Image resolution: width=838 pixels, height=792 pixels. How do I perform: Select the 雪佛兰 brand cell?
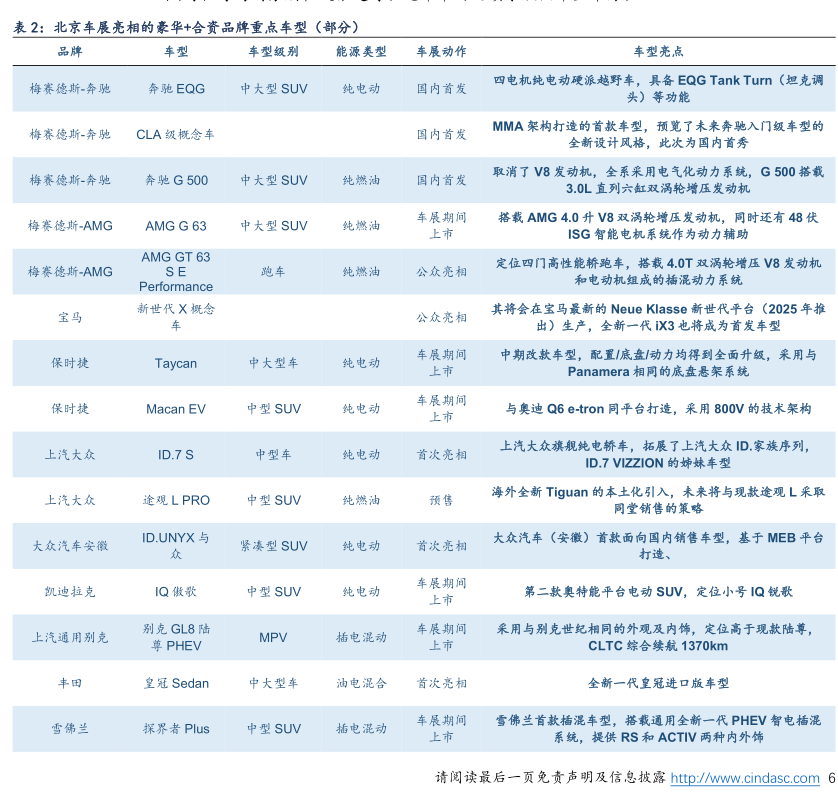[70, 729]
